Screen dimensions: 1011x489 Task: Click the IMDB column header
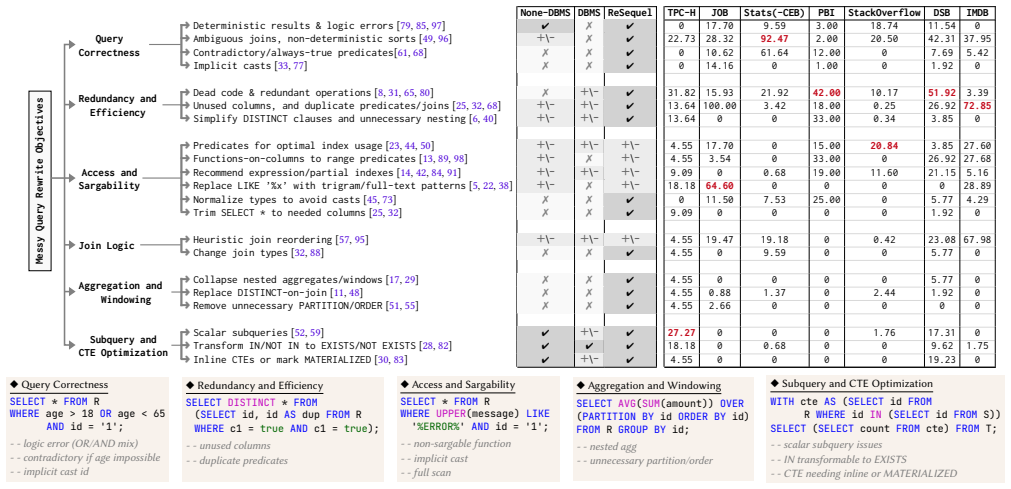(x=979, y=12)
